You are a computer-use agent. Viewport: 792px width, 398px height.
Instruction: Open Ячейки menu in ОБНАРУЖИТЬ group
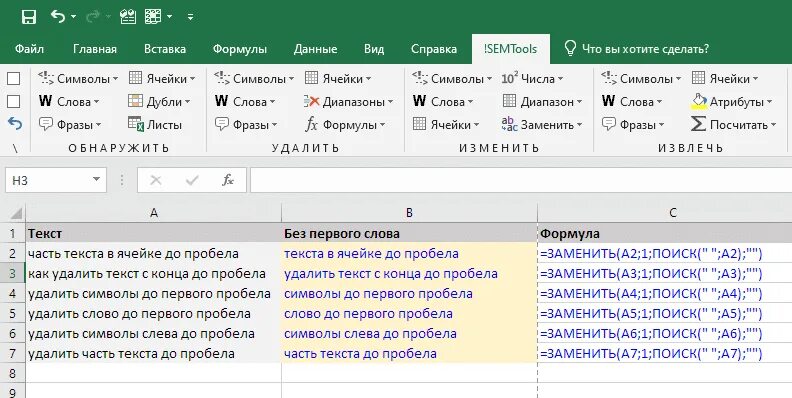pos(162,78)
